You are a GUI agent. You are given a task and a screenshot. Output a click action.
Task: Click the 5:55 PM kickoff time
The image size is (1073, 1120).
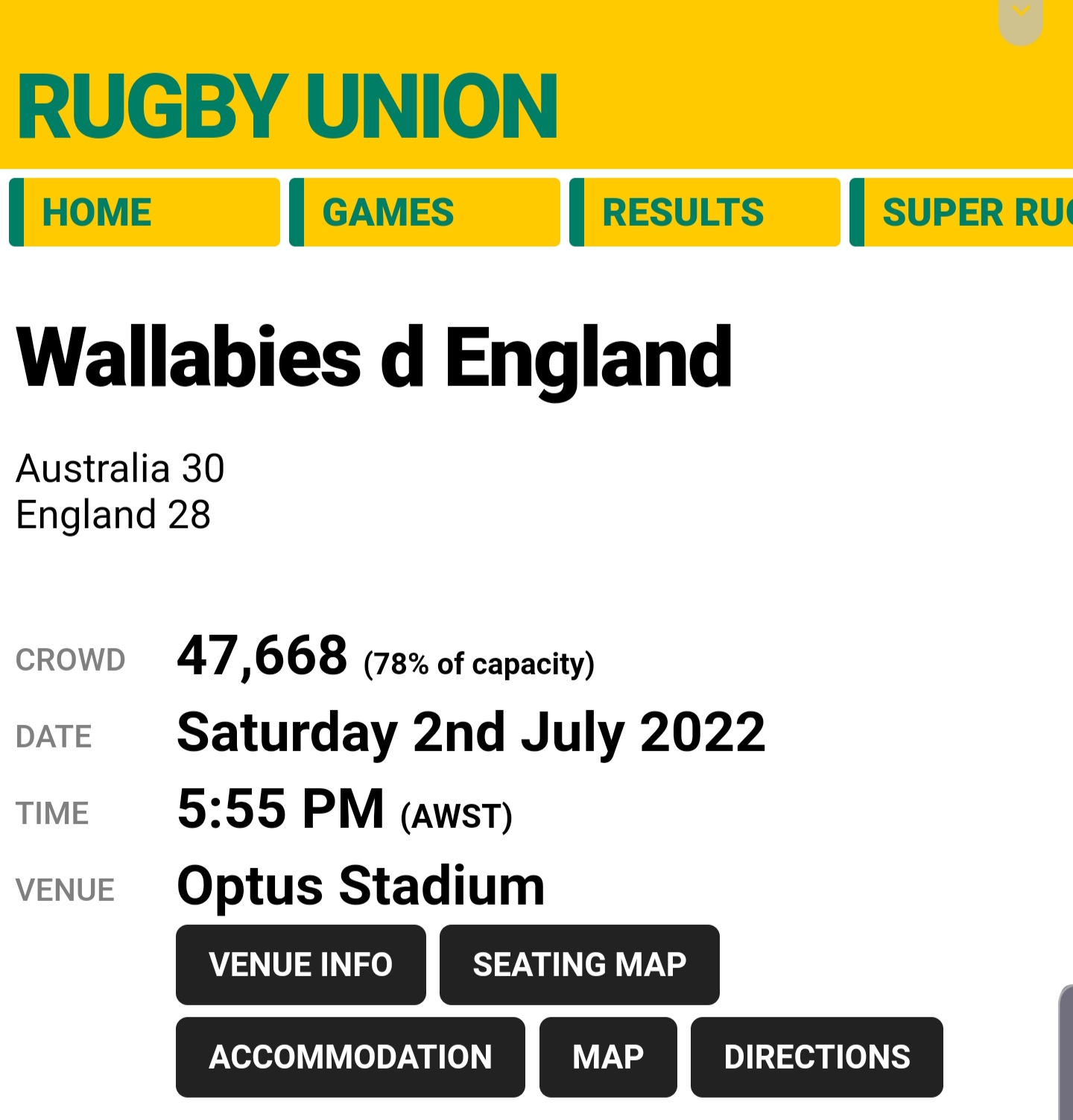point(281,809)
